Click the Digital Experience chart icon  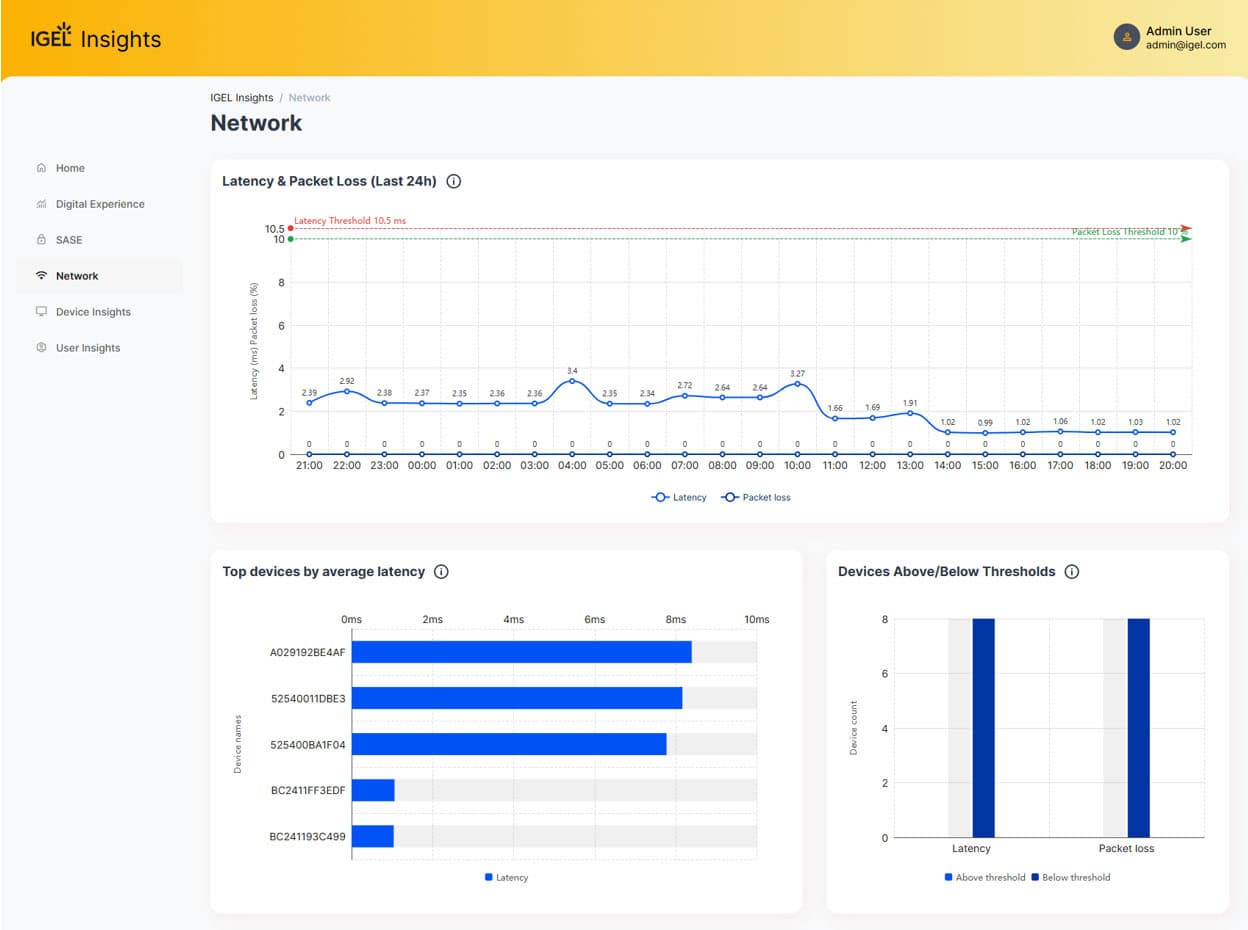tap(41, 204)
